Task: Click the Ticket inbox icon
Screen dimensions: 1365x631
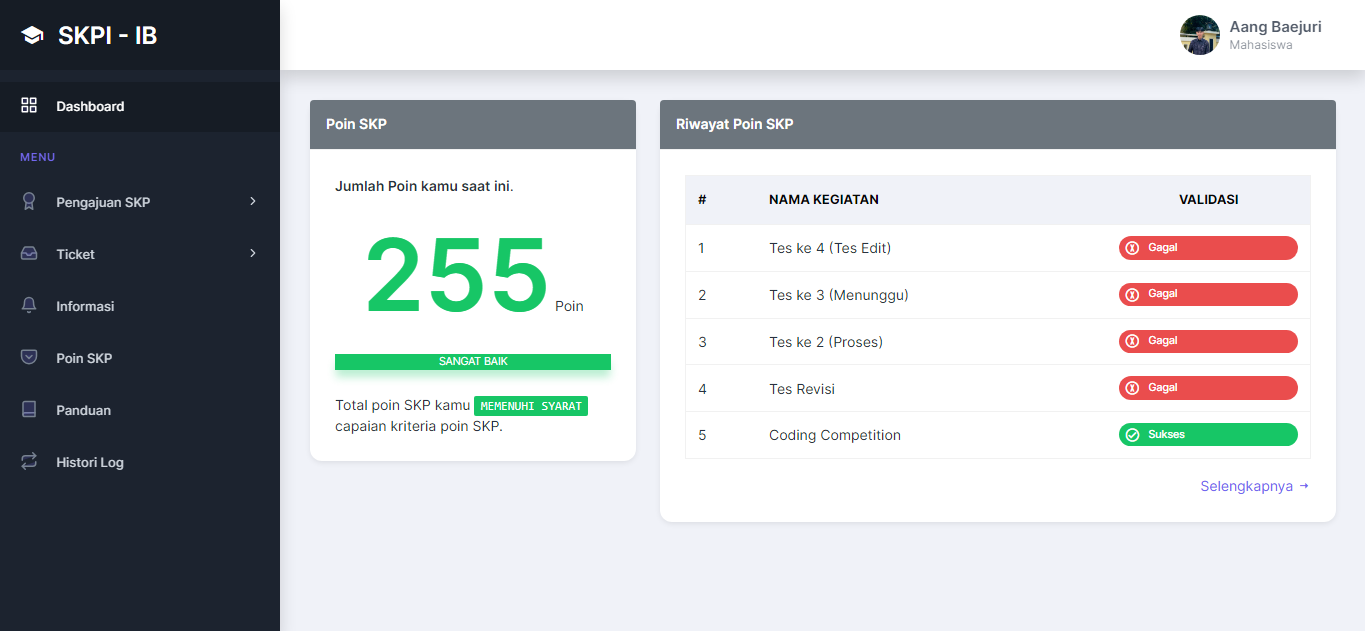Action: point(29,254)
